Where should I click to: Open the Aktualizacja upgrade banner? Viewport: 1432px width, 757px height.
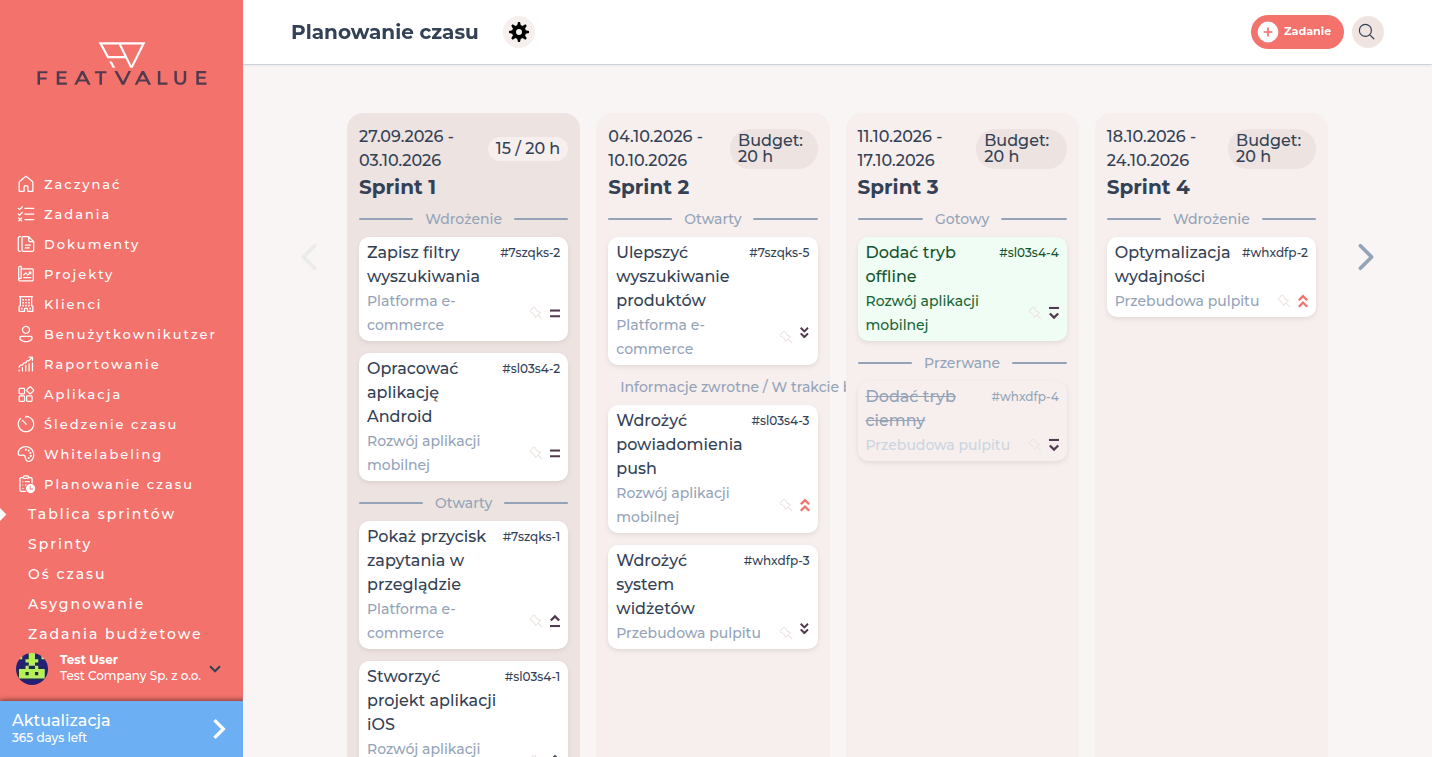[x=121, y=728]
